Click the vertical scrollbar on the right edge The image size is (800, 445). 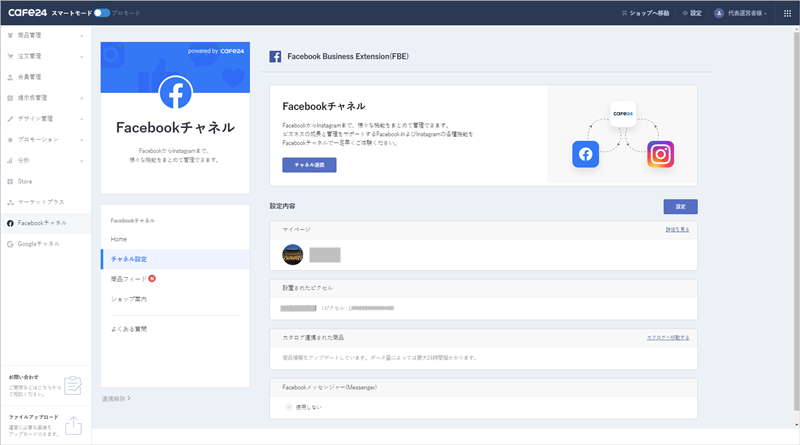796,220
